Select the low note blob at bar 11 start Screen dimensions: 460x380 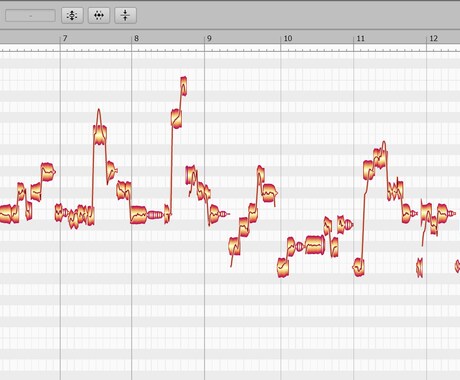[x=359, y=267]
